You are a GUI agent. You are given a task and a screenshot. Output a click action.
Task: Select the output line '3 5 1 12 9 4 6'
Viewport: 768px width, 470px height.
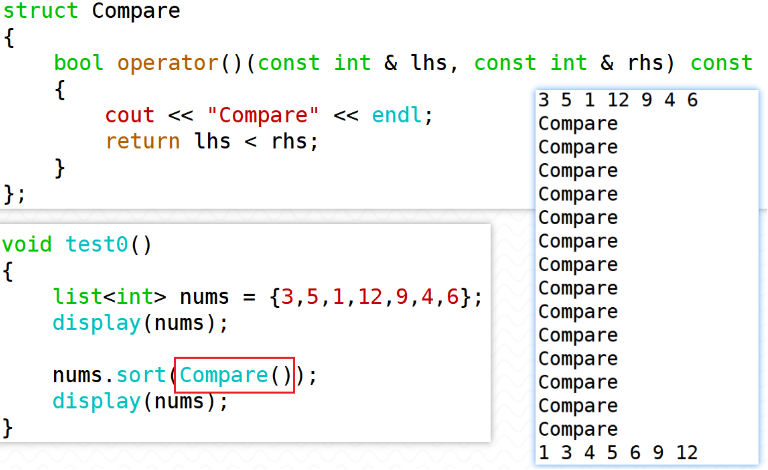pyautogui.click(x=618, y=100)
